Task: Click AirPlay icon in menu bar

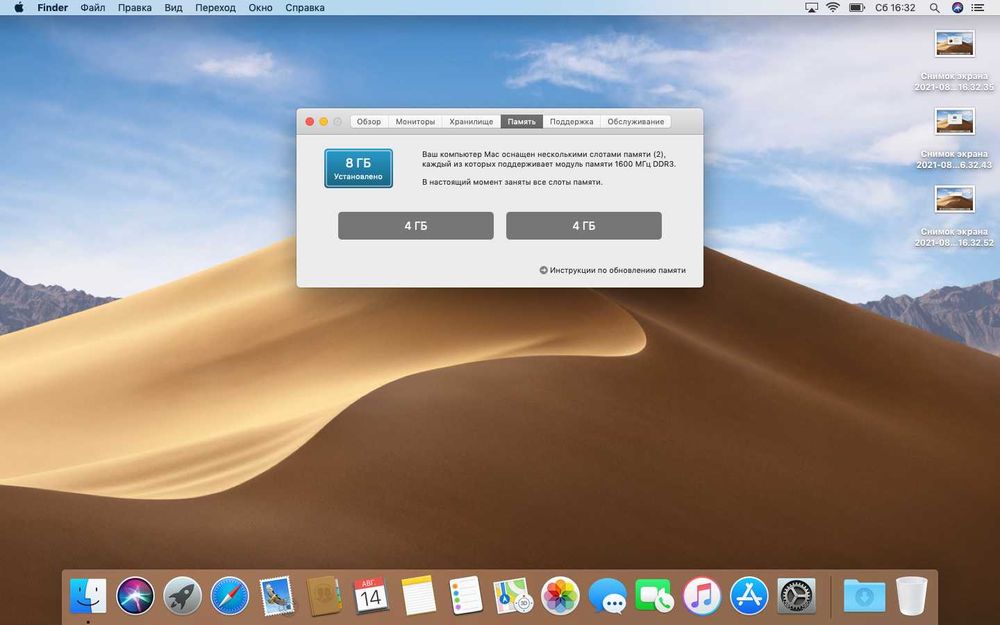Action: [811, 8]
